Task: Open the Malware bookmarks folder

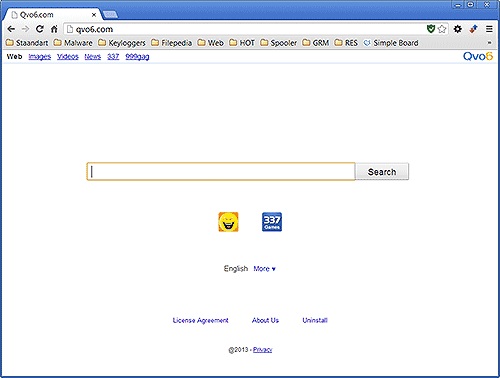Action: click(x=73, y=43)
